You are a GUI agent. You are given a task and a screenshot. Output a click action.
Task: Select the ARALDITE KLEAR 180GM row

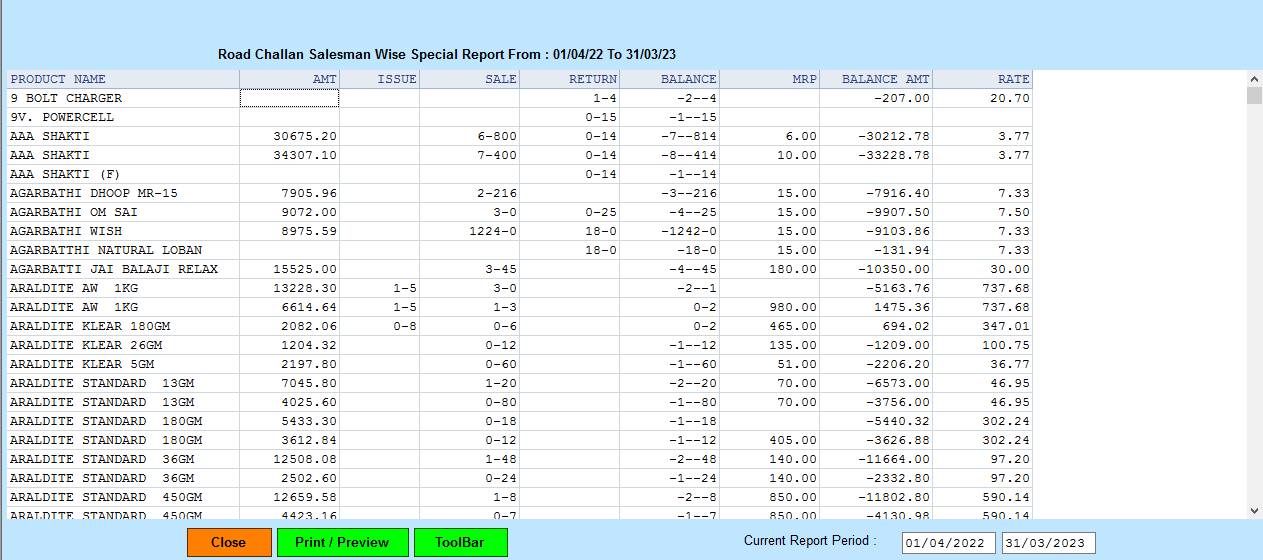click(x=90, y=326)
